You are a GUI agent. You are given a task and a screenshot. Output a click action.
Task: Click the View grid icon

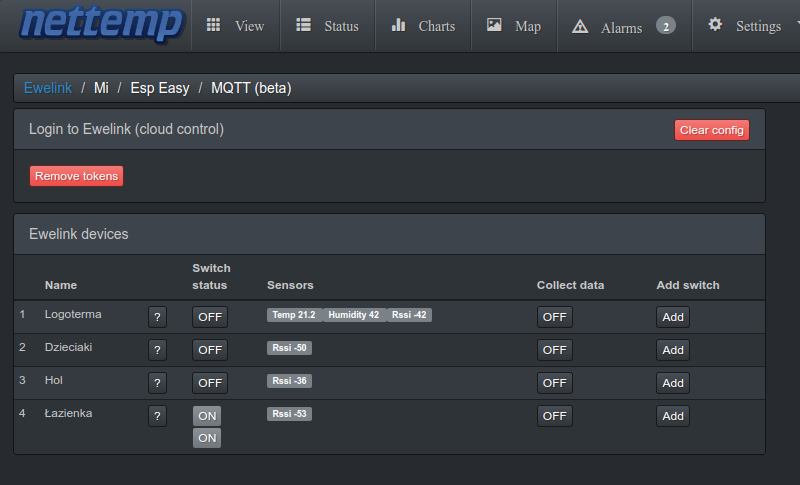(x=213, y=25)
